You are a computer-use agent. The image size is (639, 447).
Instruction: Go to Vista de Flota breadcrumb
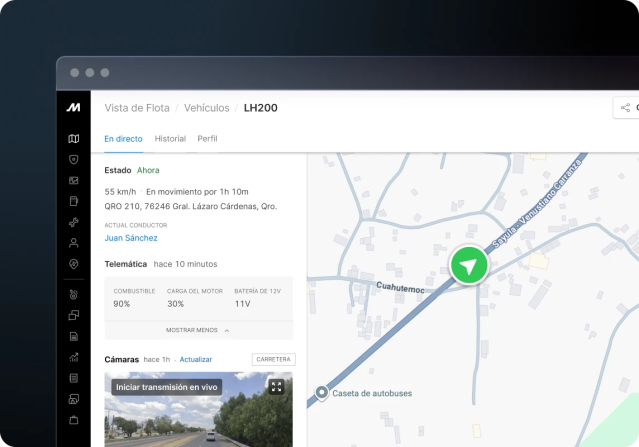point(136,108)
